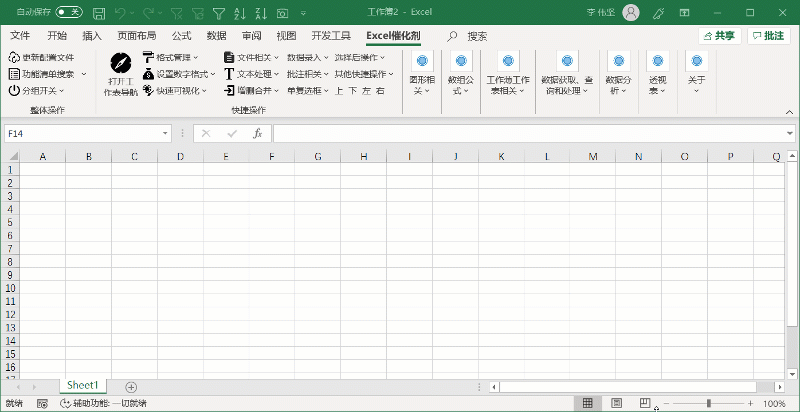Expand the 格式管理 dropdown
This screenshot has width=800, height=412.
pos(196,58)
